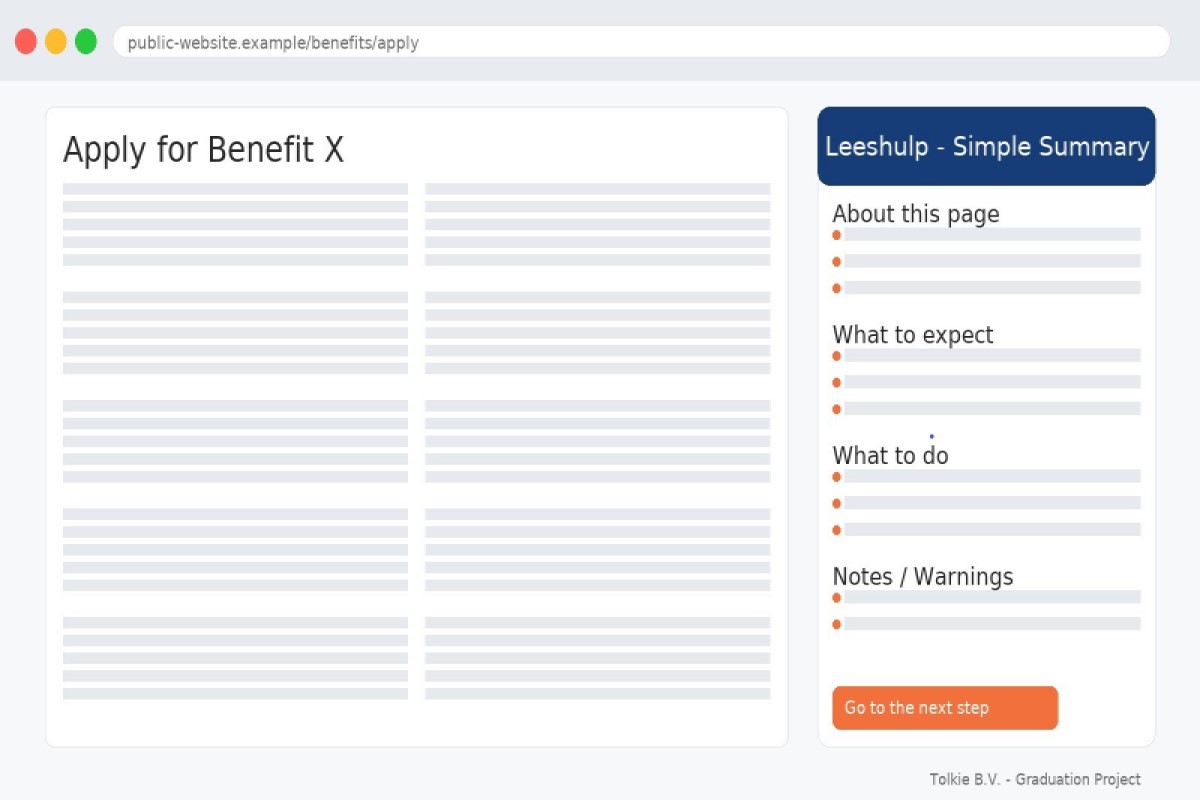This screenshot has height=800, width=1200.
Task: Expand the What to expect section heading
Action: pos(912,335)
